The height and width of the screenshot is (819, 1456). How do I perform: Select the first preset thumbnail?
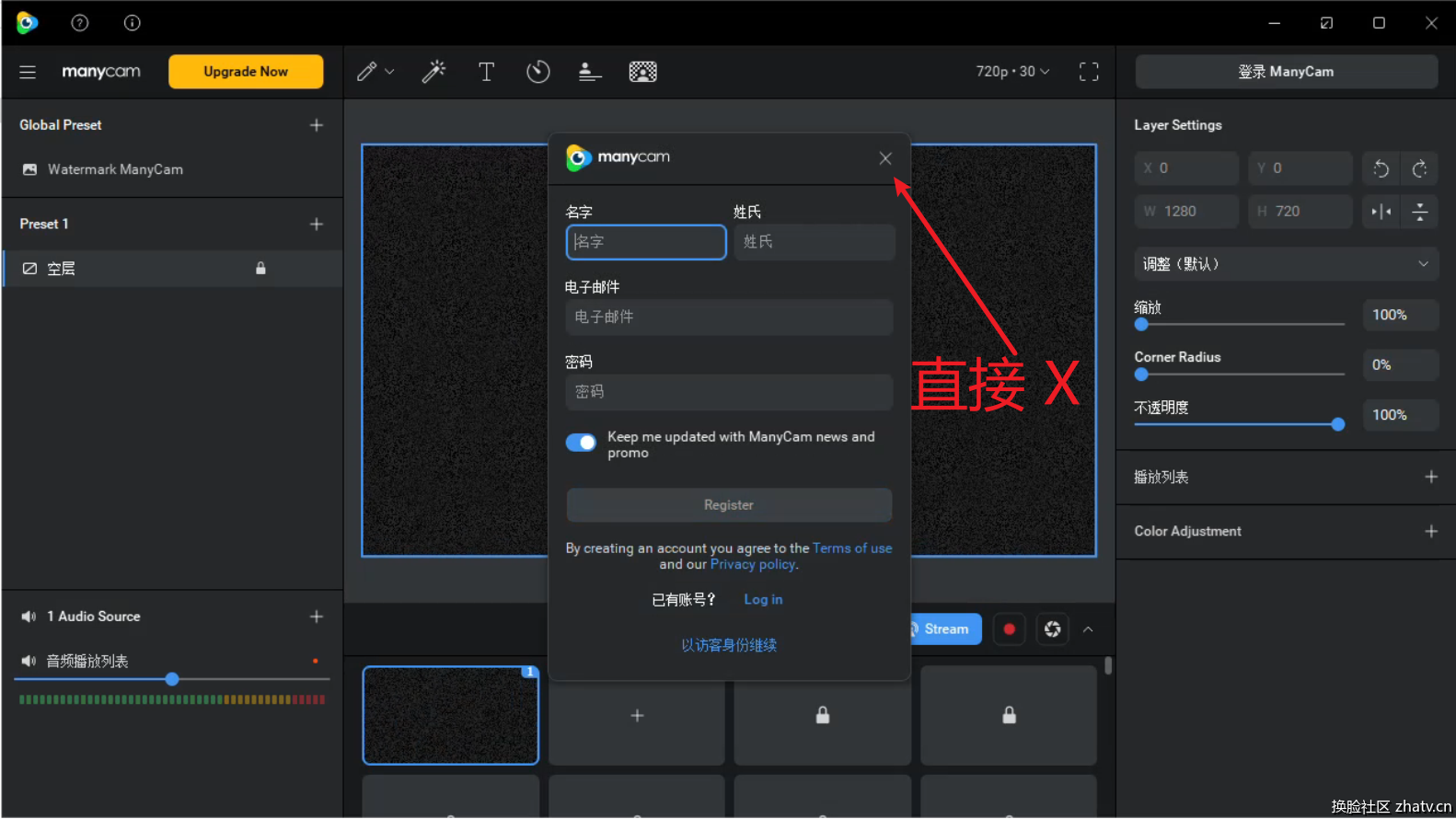point(451,716)
